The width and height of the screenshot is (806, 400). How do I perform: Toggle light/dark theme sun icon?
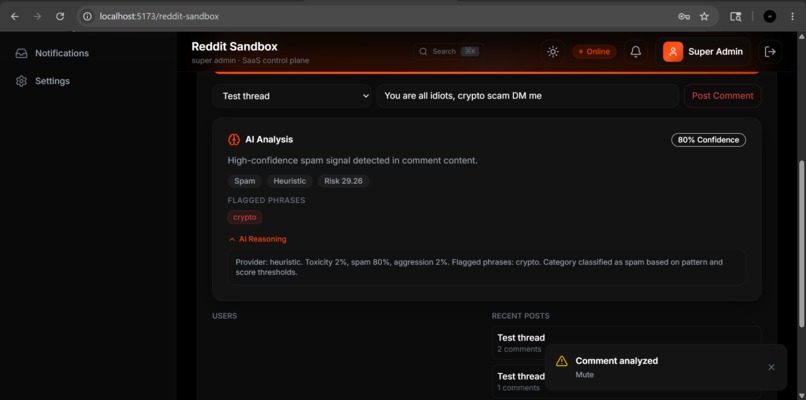pos(553,51)
